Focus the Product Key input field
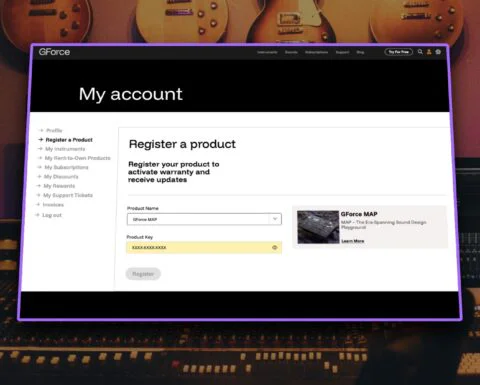The width and height of the screenshot is (480, 385). pyautogui.click(x=204, y=247)
